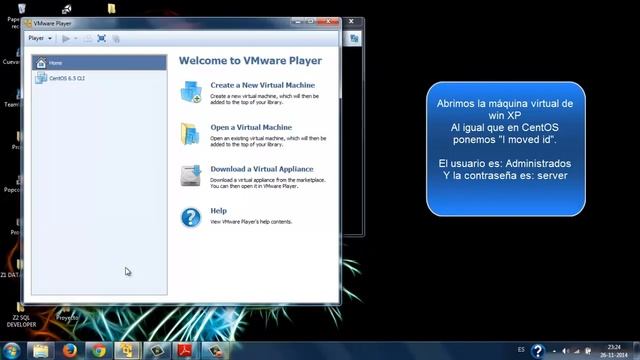Open the Unity desktop shortcut icon

pos(67,9)
